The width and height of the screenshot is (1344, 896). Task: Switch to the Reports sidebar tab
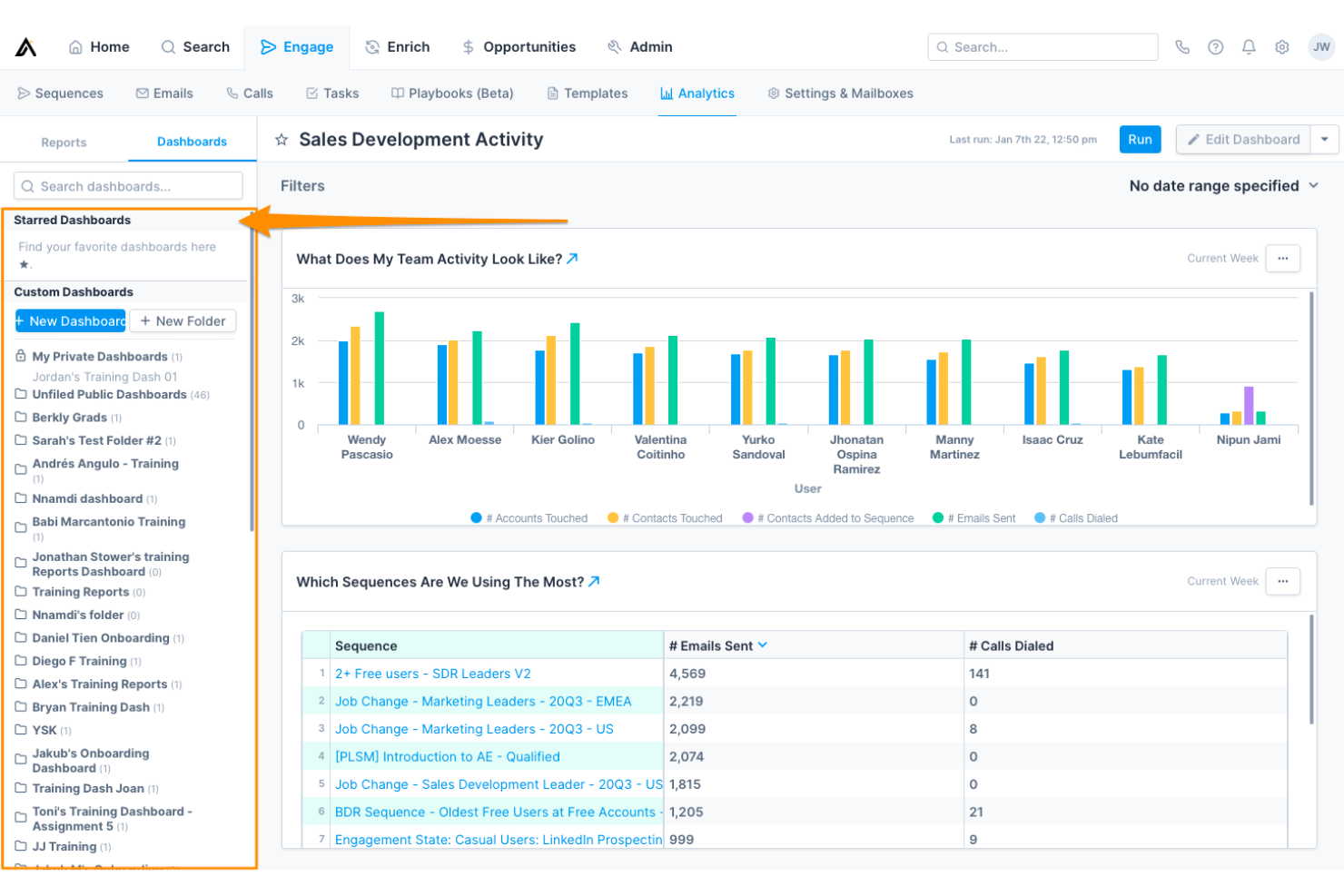pos(64,143)
